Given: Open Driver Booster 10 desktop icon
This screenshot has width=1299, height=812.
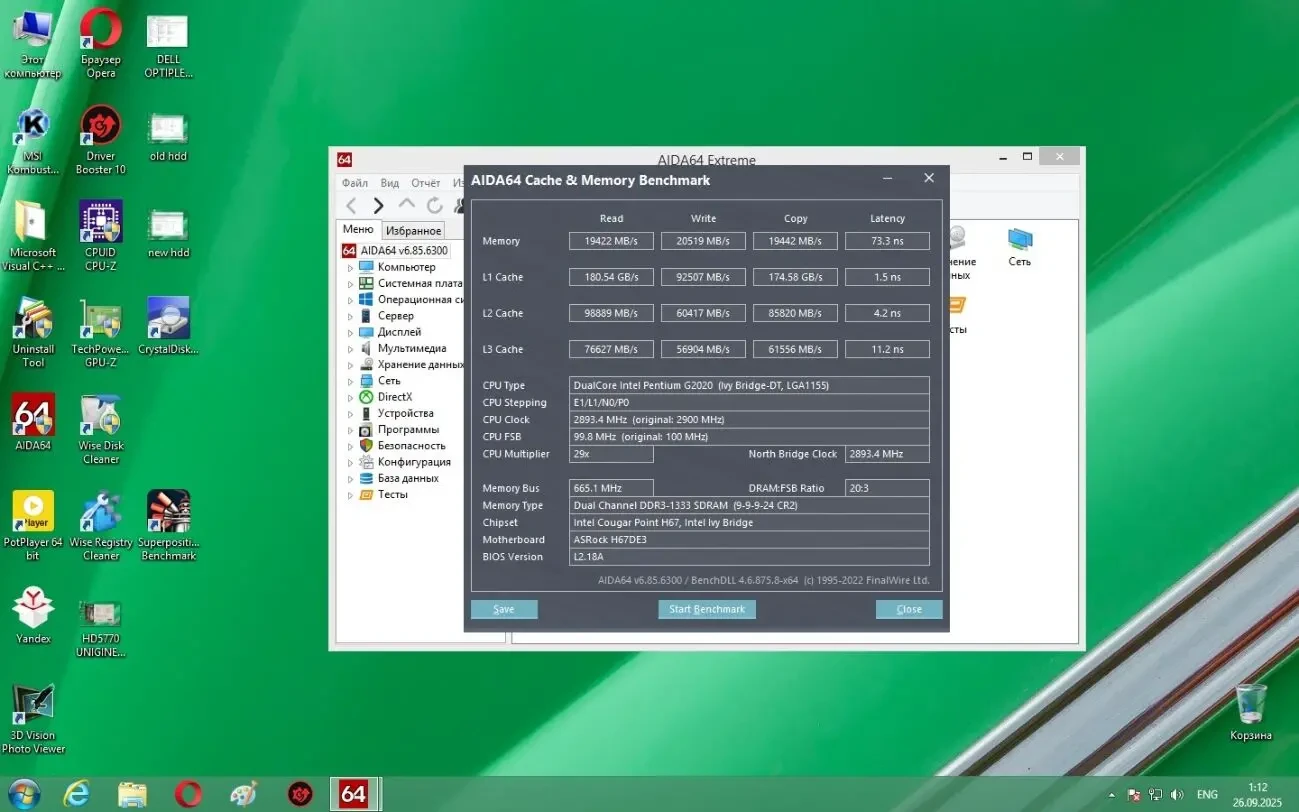Looking at the screenshot, I should pos(101,126).
